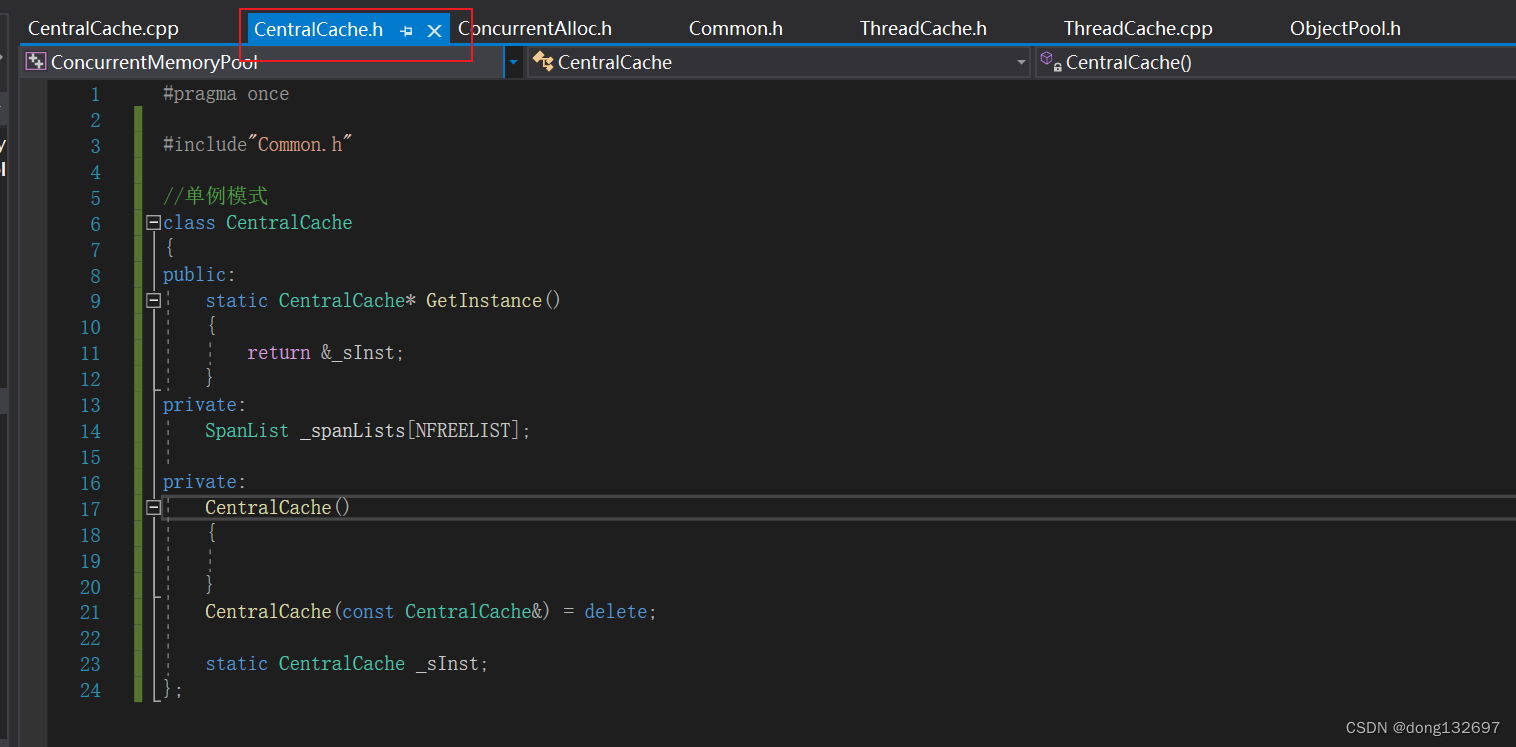Screen dimensions: 1516x747
Task: Click the ConcurrentMemoryPool project icon
Action: pyautogui.click(x=36, y=62)
